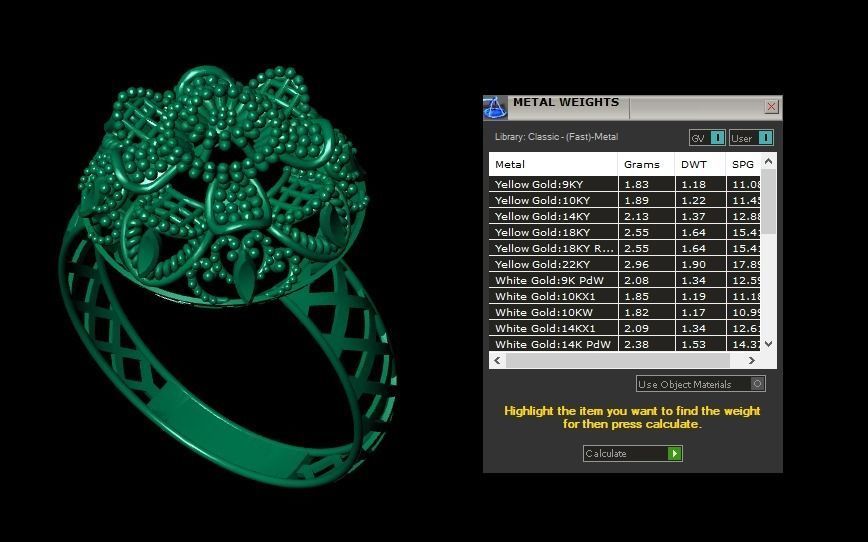The width and height of the screenshot is (868, 542).
Task: Select the Yellow Gold:18KY R... row
Action: pyautogui.click(x=625, y=249)
